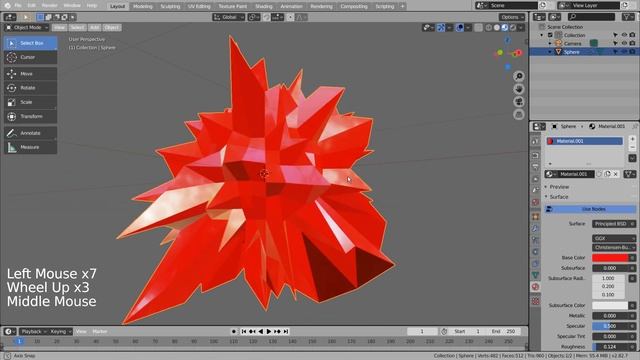Screen dimensions: 640x360
Task: Click the Base Color red swatch
Action: coord(610,258)
